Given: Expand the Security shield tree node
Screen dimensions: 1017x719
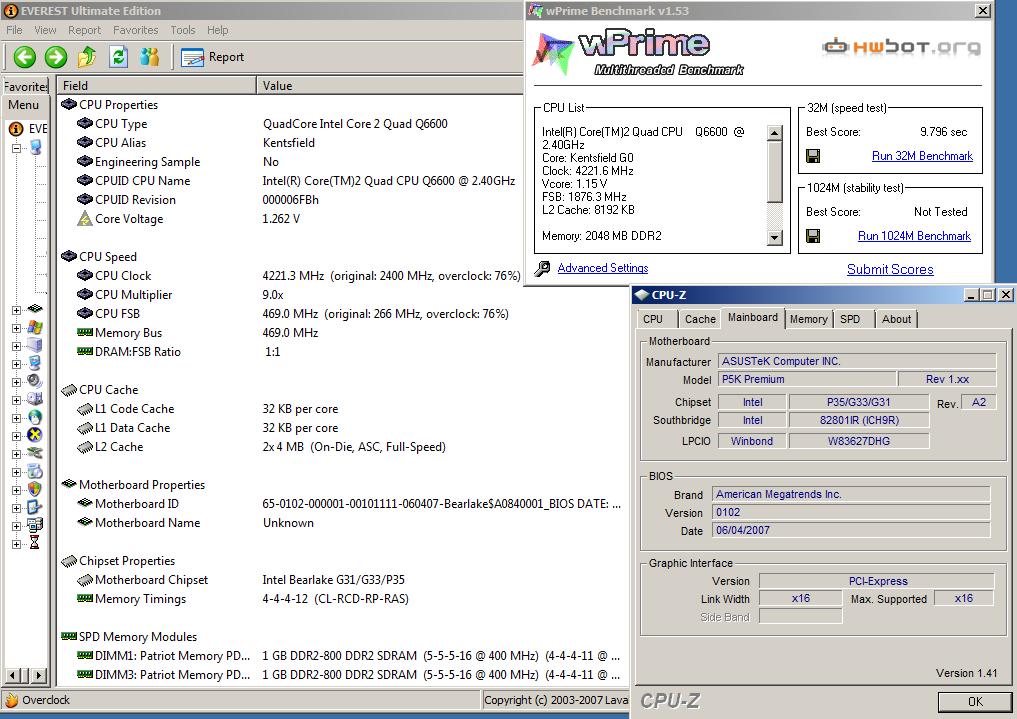Looking at the screenshot, I should (16, 490).
